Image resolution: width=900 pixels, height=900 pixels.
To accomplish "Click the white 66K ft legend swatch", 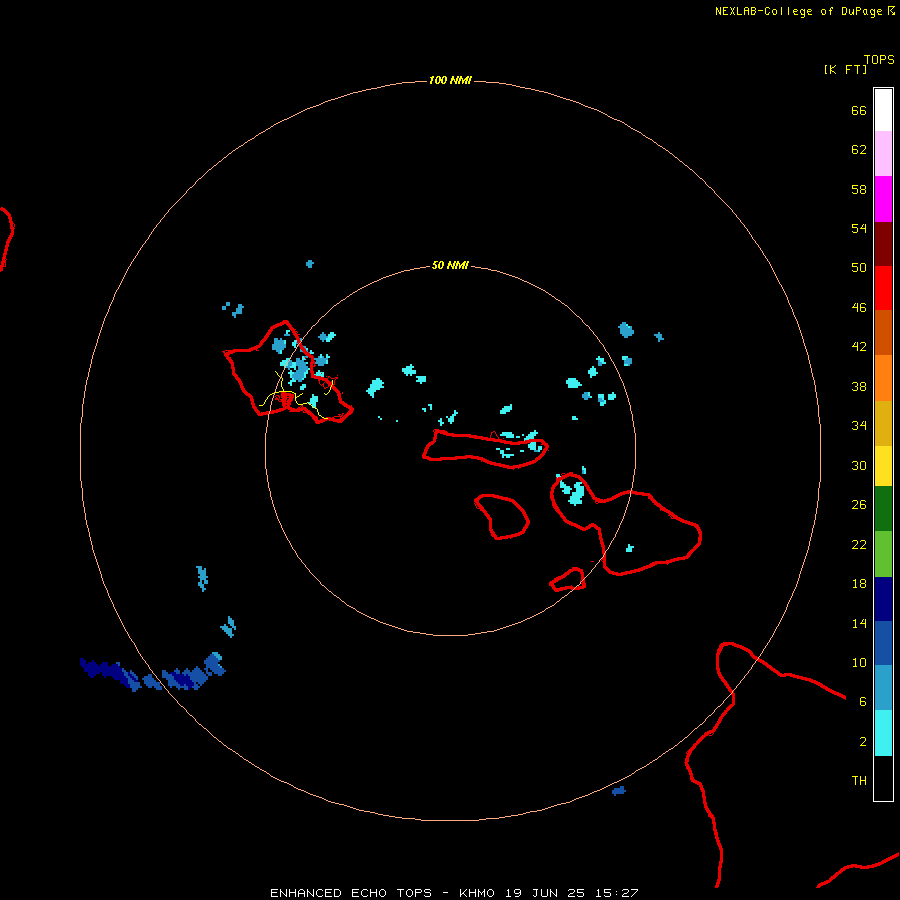I will tap(883, 110).
